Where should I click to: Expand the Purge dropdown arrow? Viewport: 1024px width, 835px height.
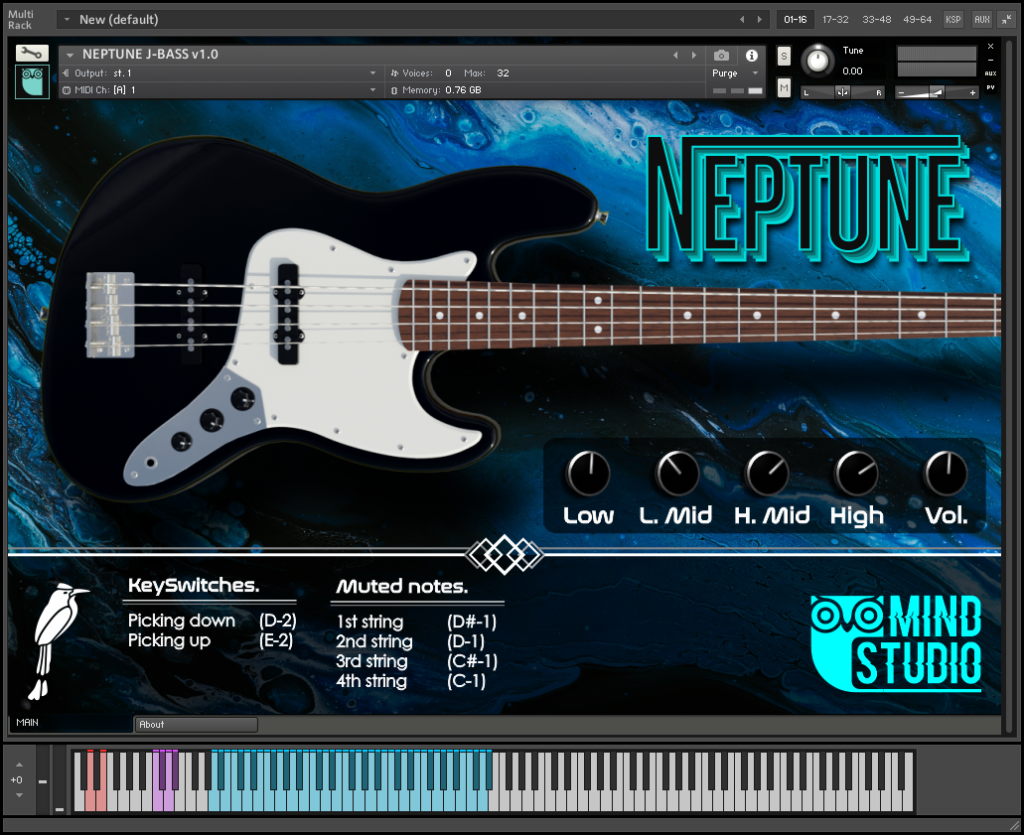coord(756,72)
